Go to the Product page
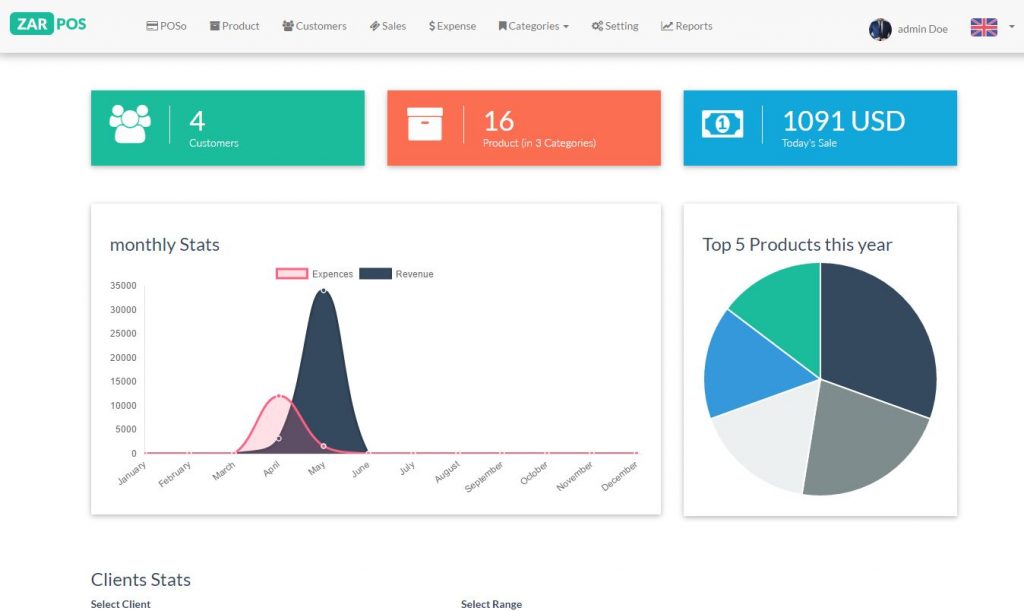Screen dimensions: 1024x611 tap(234, 26)
